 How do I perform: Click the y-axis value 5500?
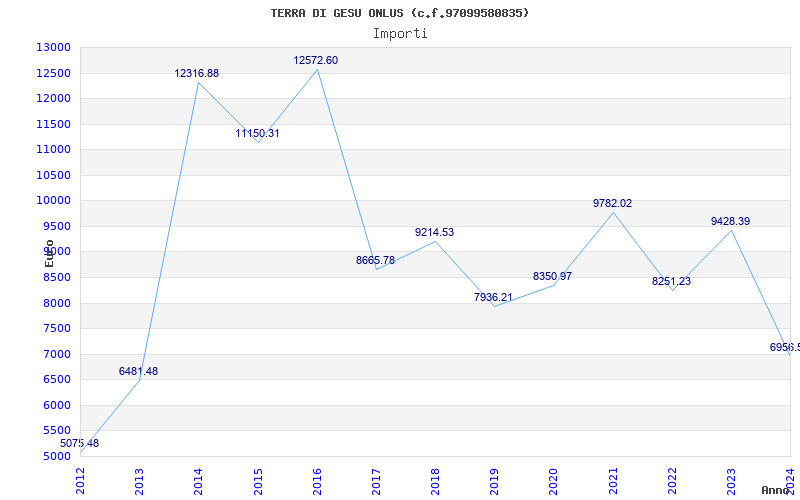(56, 430)
